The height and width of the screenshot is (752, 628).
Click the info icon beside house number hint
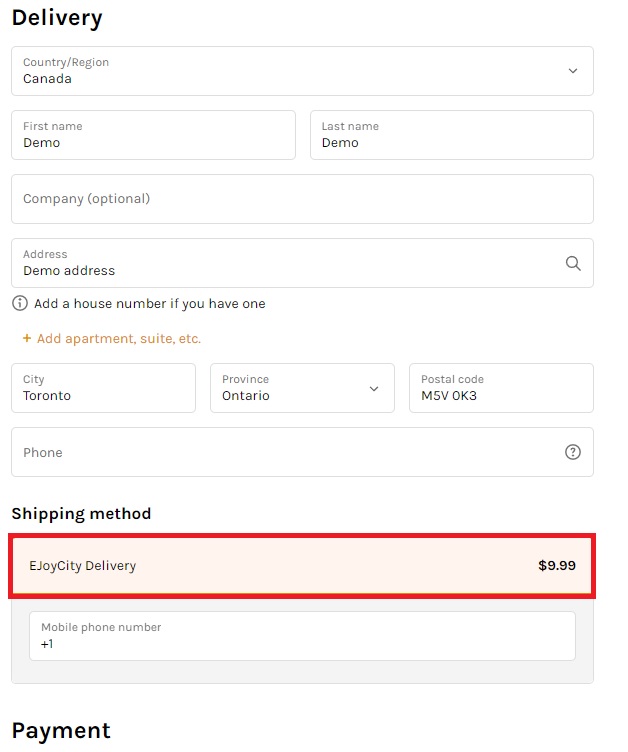pos(20,303)
